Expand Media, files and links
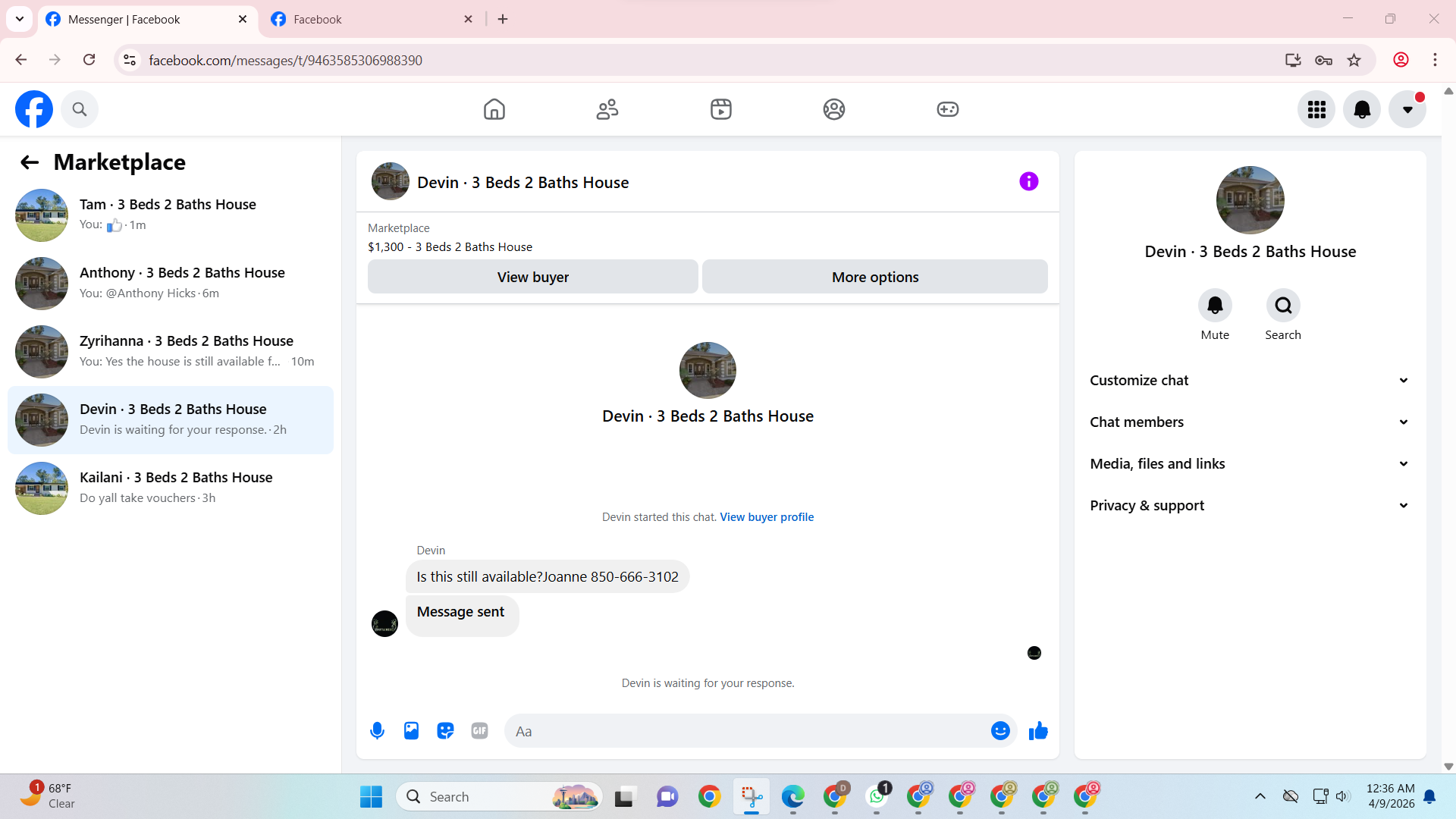This screenshot has height=819, width=1456. coord(1250,464)
